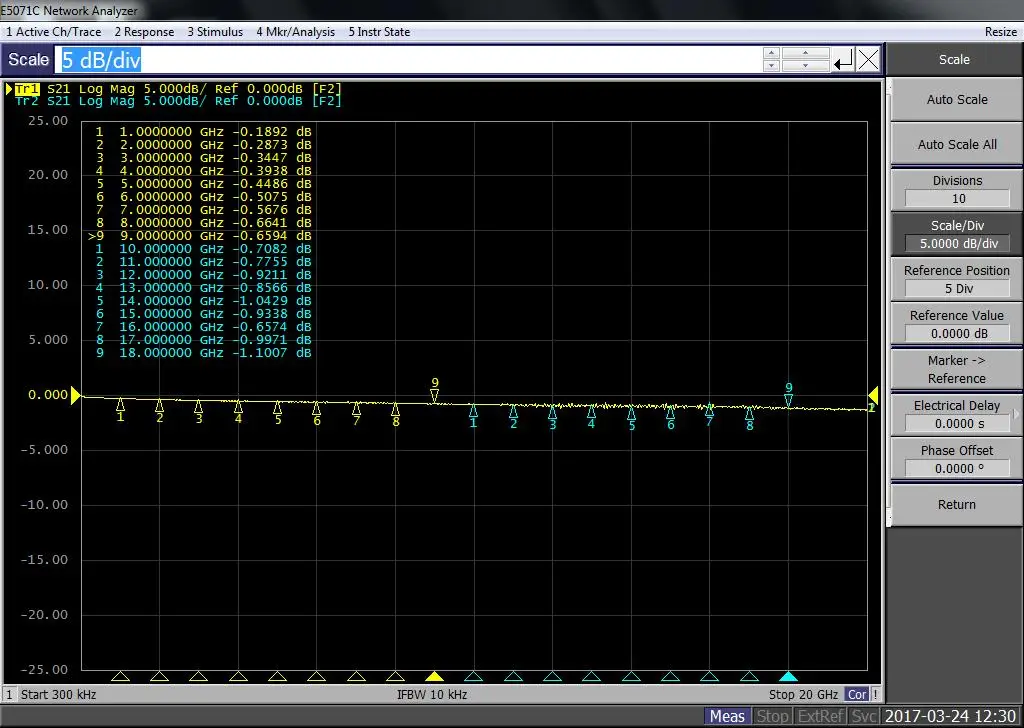Viewport: 1024px width, 728px height.
Task: Click cyan marker 9 above the trace
Action: [789, 395]
